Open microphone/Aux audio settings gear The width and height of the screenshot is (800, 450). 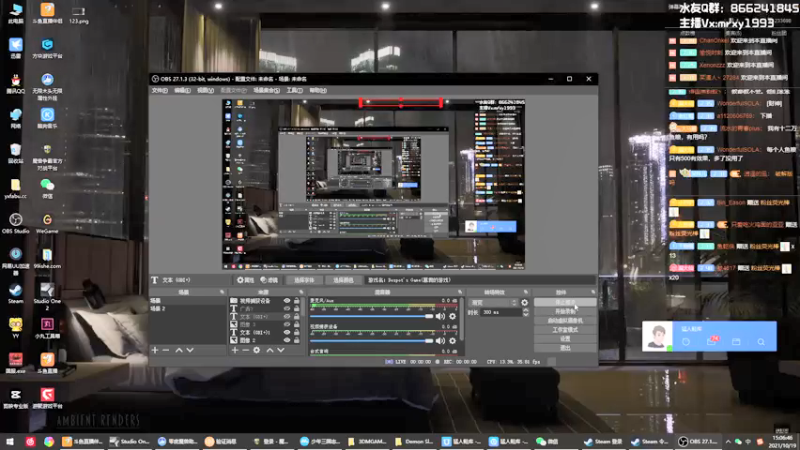[452, 316]
